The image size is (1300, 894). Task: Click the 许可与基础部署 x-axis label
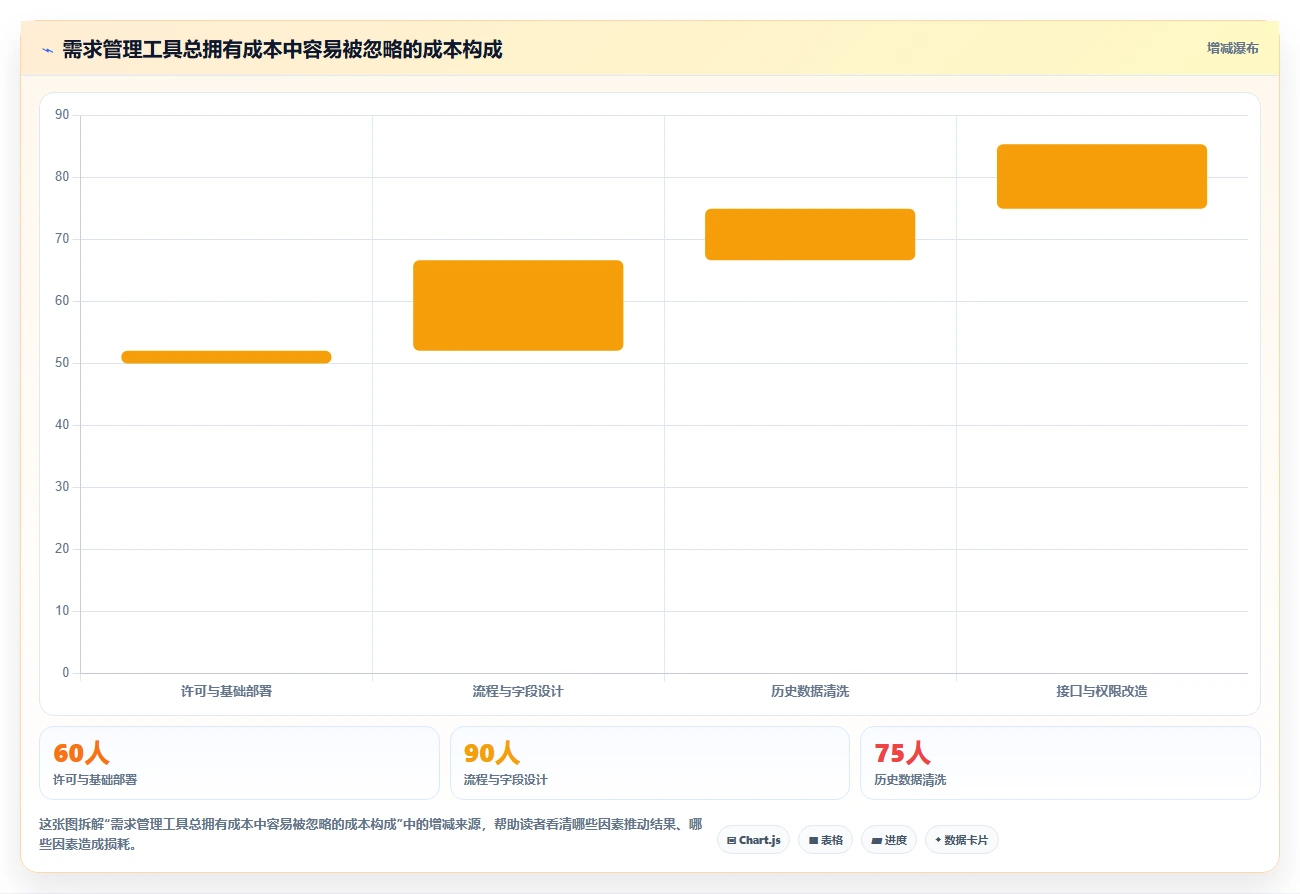point(226,691)
